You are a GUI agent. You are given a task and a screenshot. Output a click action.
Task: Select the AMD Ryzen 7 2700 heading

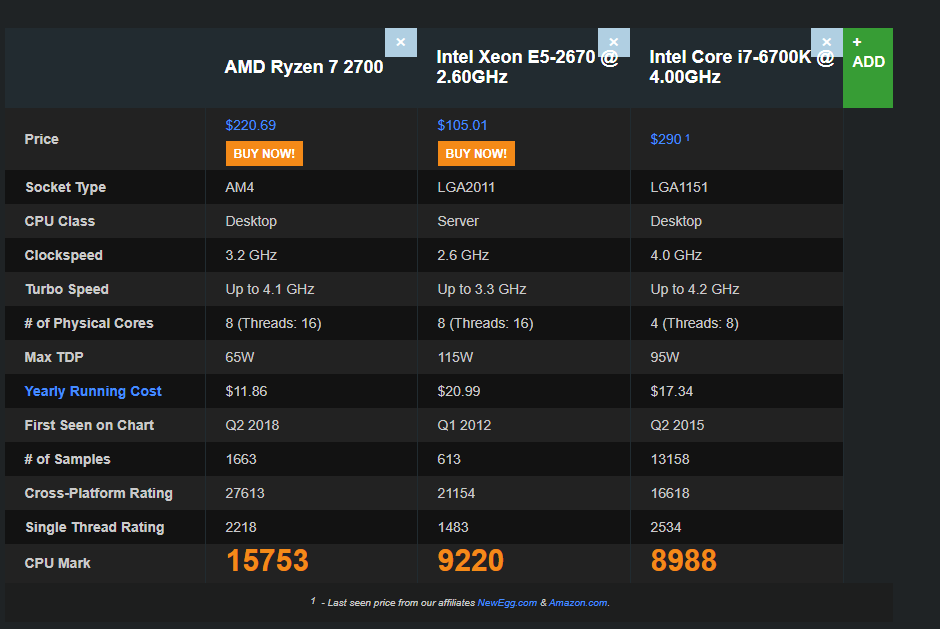click(304, 67)
